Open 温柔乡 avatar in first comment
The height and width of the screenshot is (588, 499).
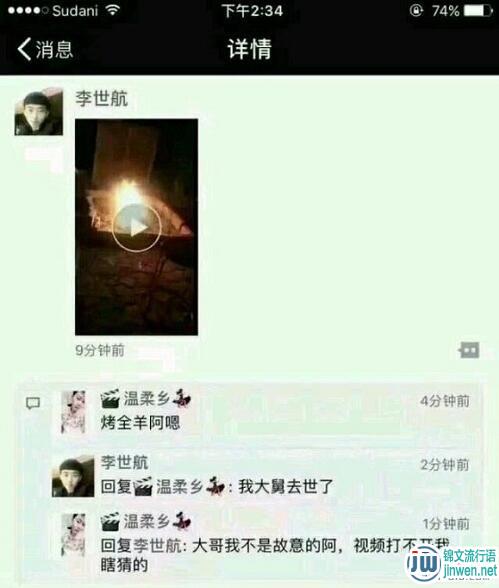[73, 412]
